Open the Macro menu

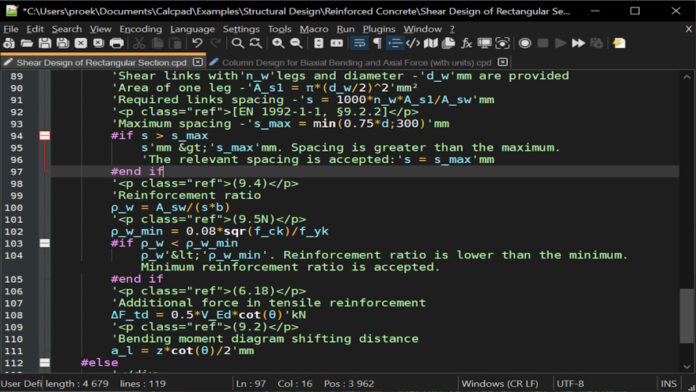click(314, 29)
